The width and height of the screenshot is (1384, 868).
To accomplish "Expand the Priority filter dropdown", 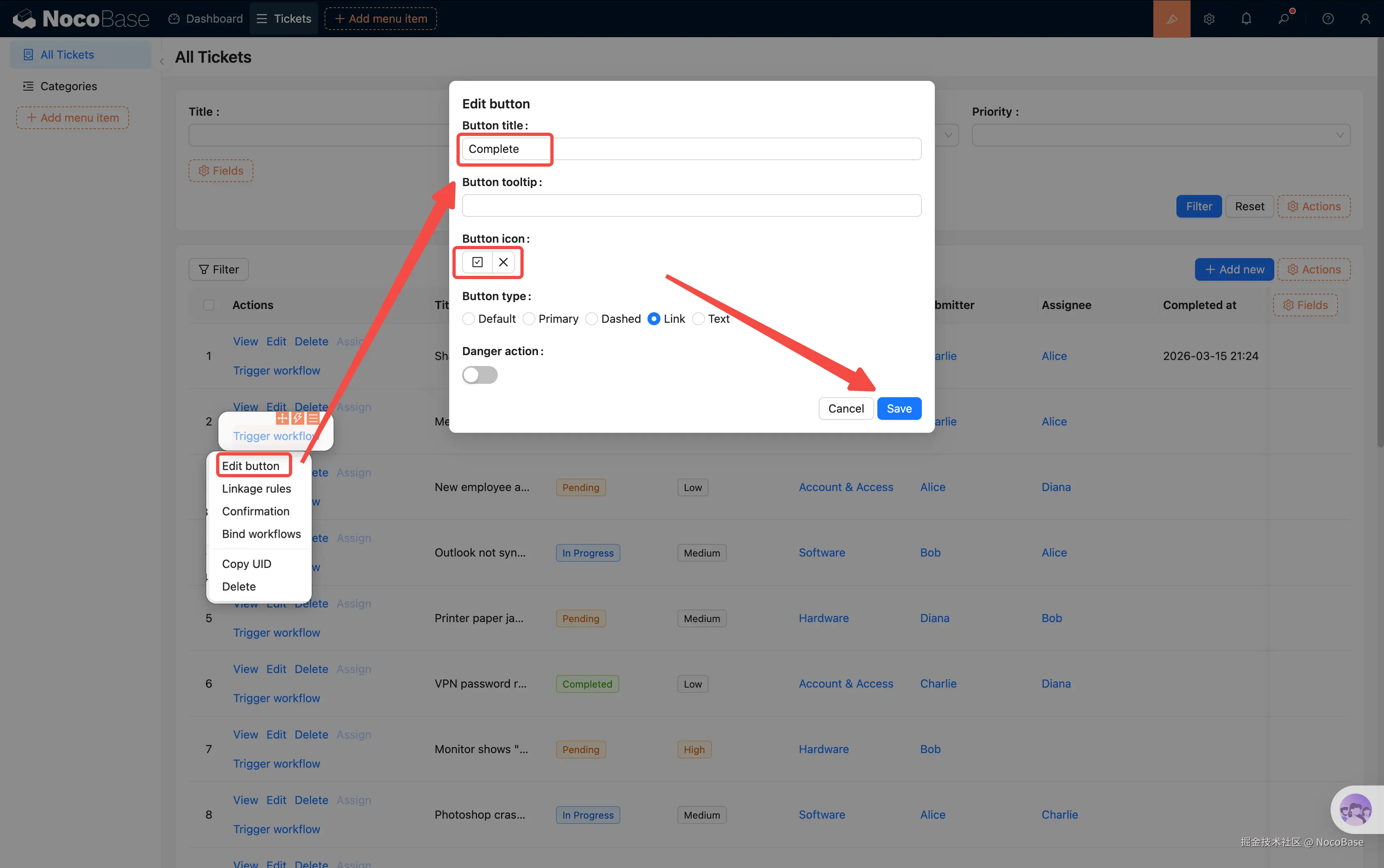I will pos(1160,135).
